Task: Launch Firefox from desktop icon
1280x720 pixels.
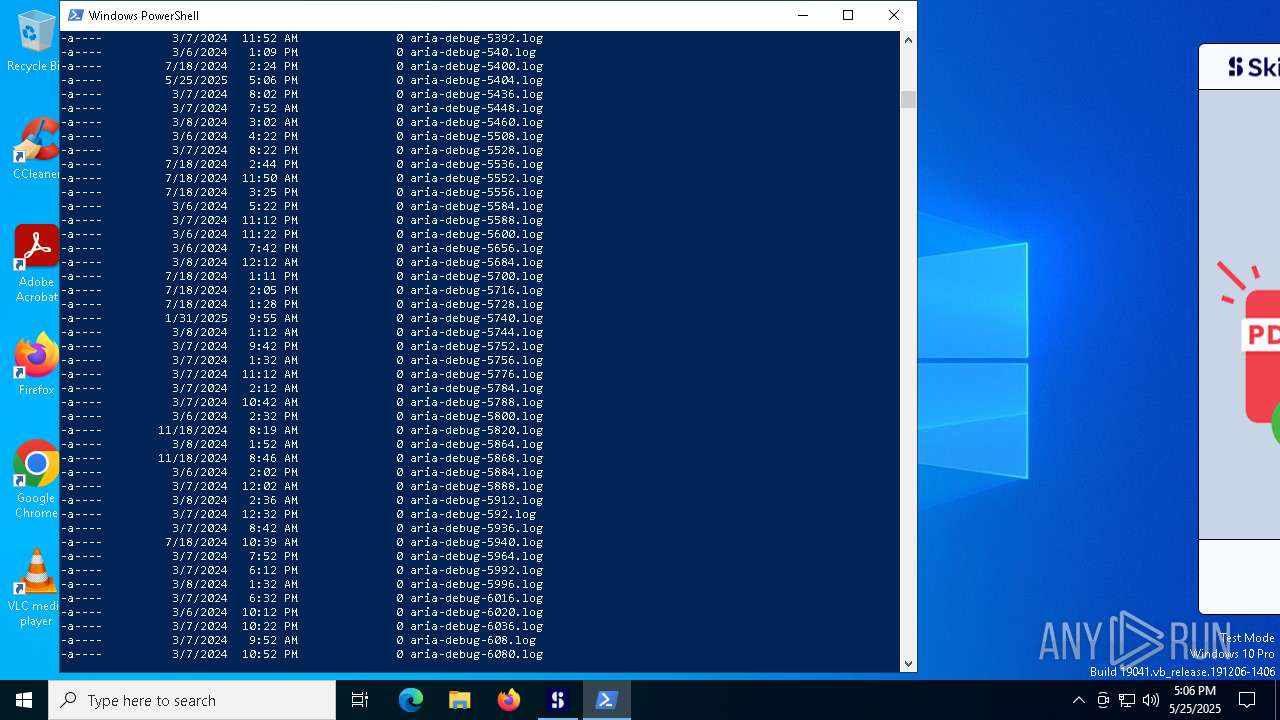Action: click(x=36, y=364)
